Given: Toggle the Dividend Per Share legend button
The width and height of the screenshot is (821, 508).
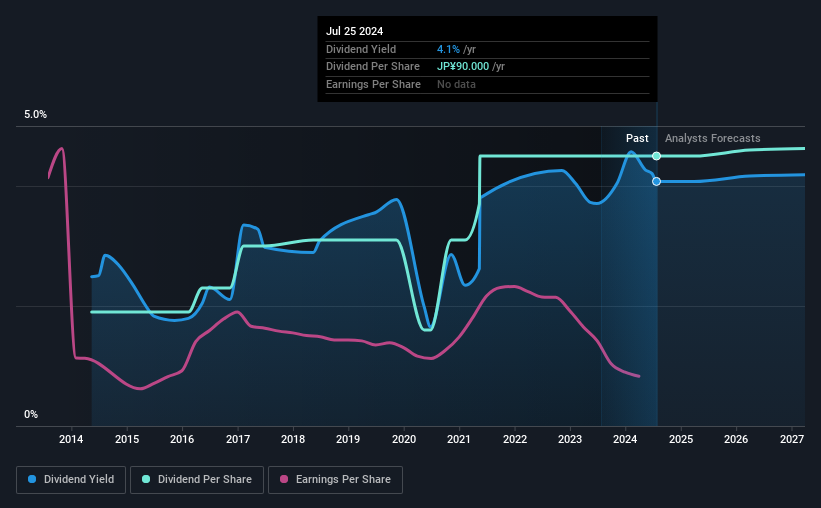Looking at the screenshot, I should [x=197, y=480].
